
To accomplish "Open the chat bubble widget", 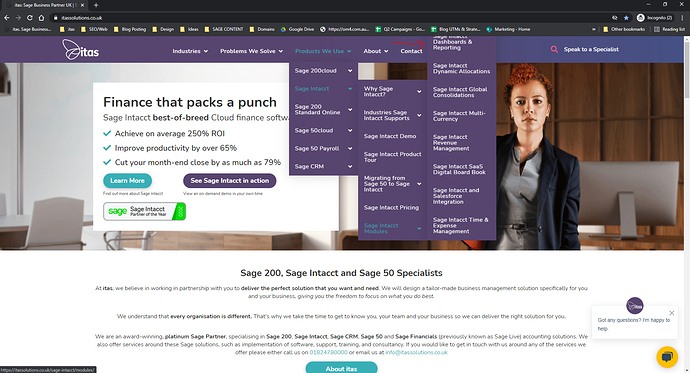I will click(x=667, y=357).
